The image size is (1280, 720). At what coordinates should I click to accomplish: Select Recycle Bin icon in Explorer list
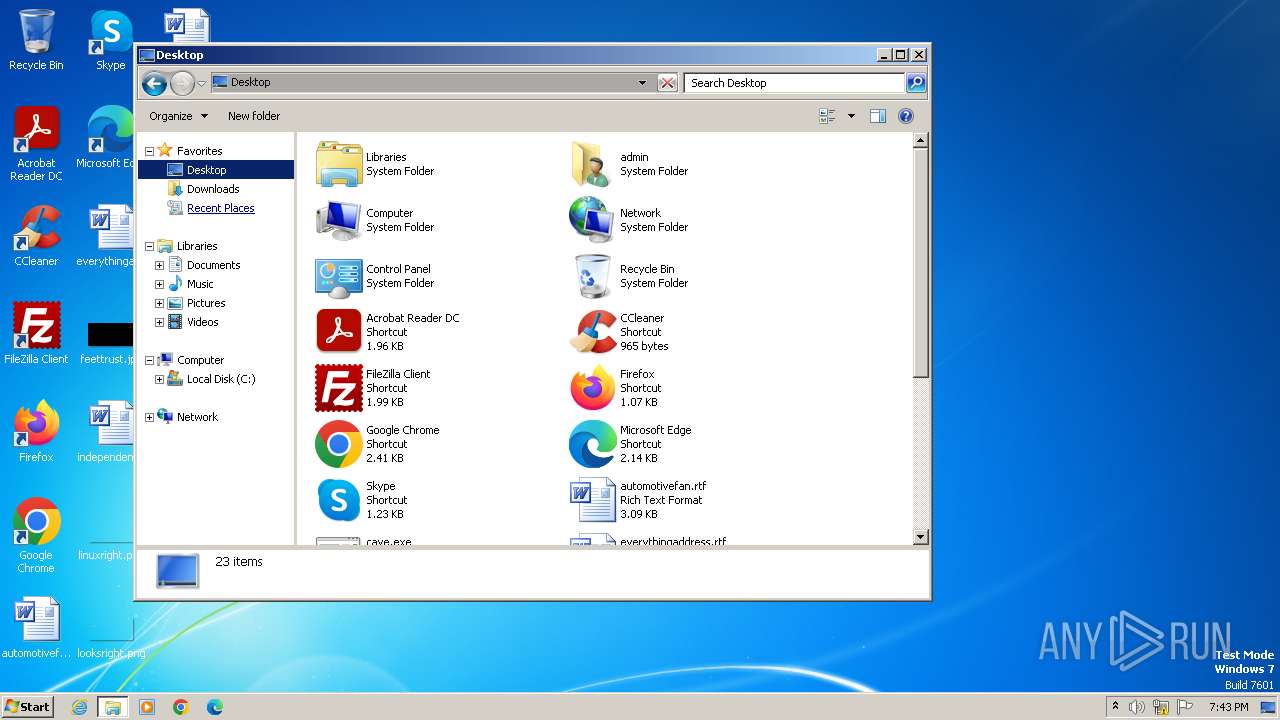(592, 276)
